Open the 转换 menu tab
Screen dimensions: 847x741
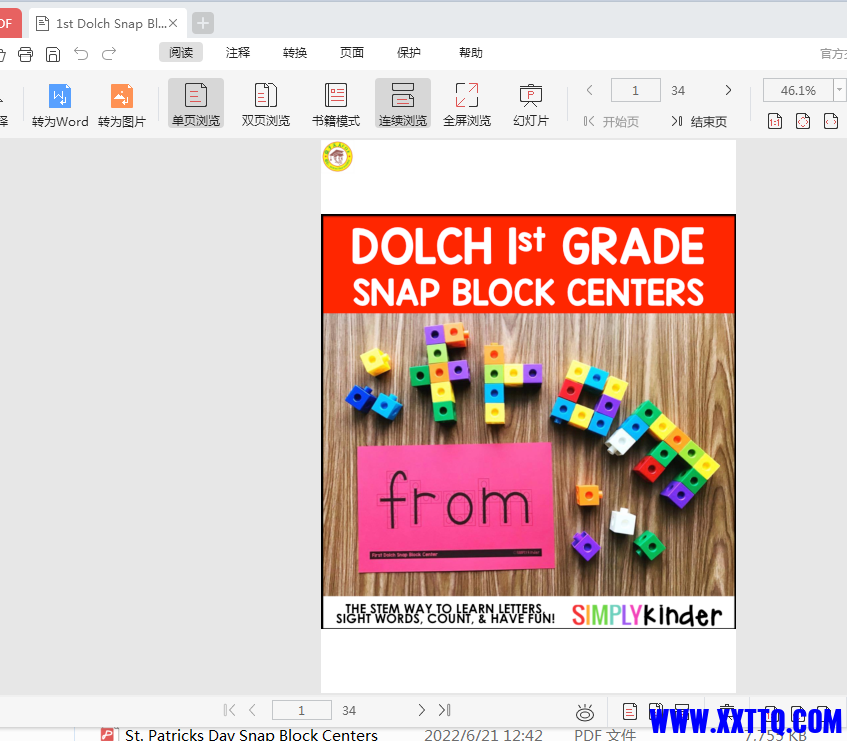295,52
